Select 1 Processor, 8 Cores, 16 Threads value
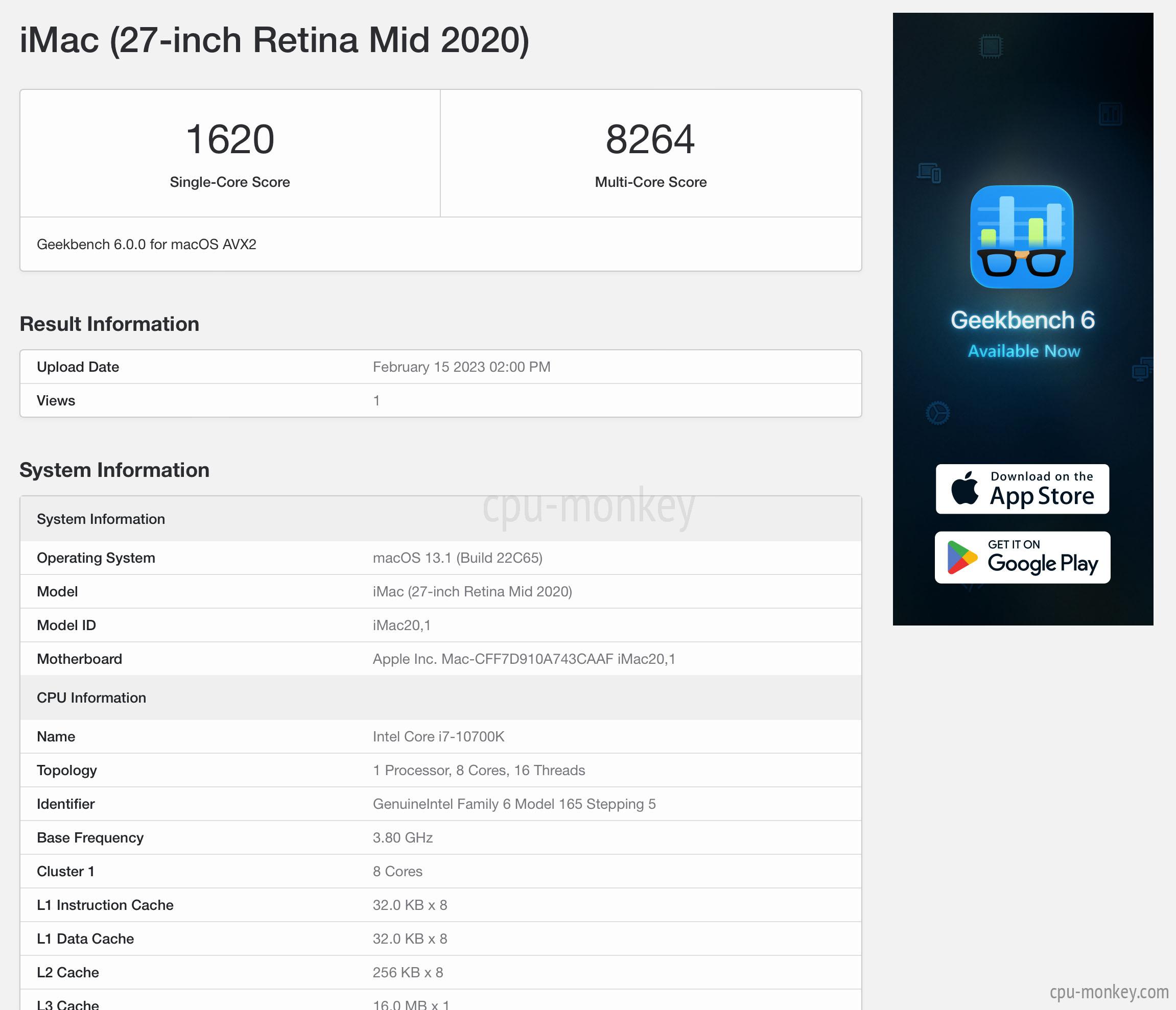Viewport: 1176px width, 1010px height. tap(479, 771)
